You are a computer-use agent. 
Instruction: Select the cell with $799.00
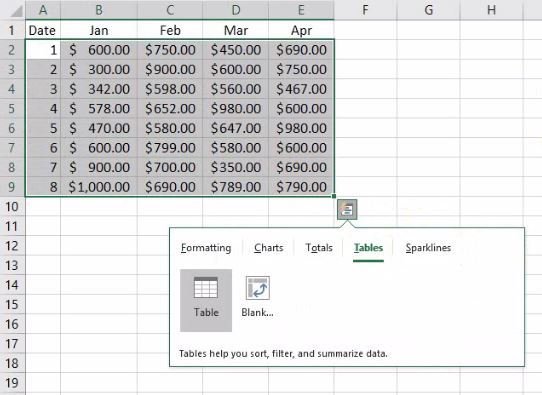(x=170, y=148)
